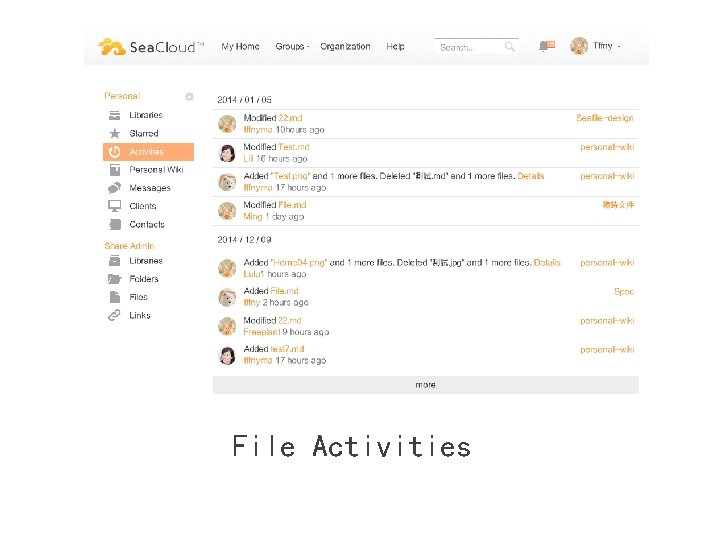This screenshot has height=540, width=720.
Task: Open the test7.md file link
Action: [x=287, y=349]
